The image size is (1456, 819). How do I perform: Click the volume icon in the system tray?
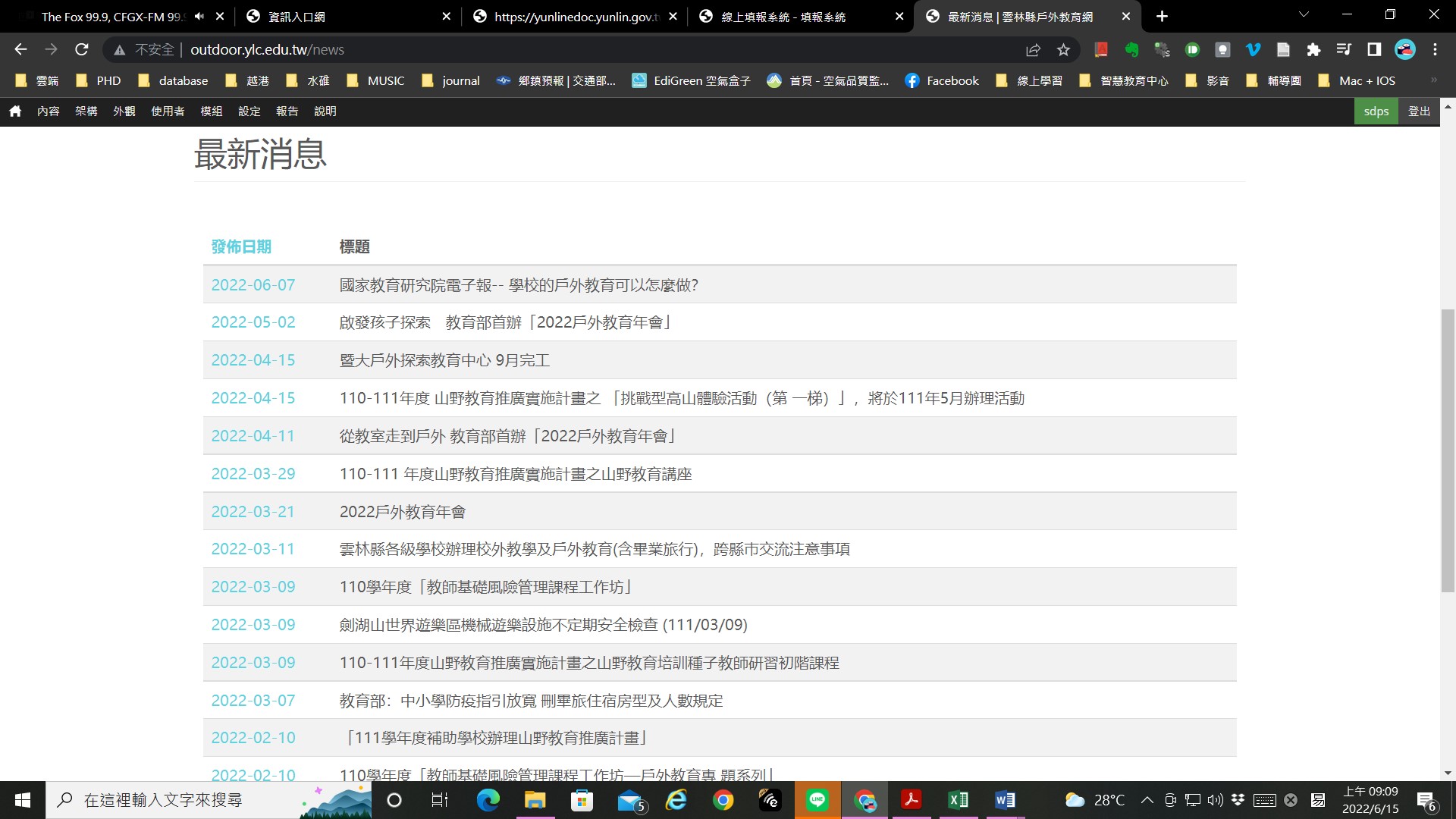tap(1216, 800)
